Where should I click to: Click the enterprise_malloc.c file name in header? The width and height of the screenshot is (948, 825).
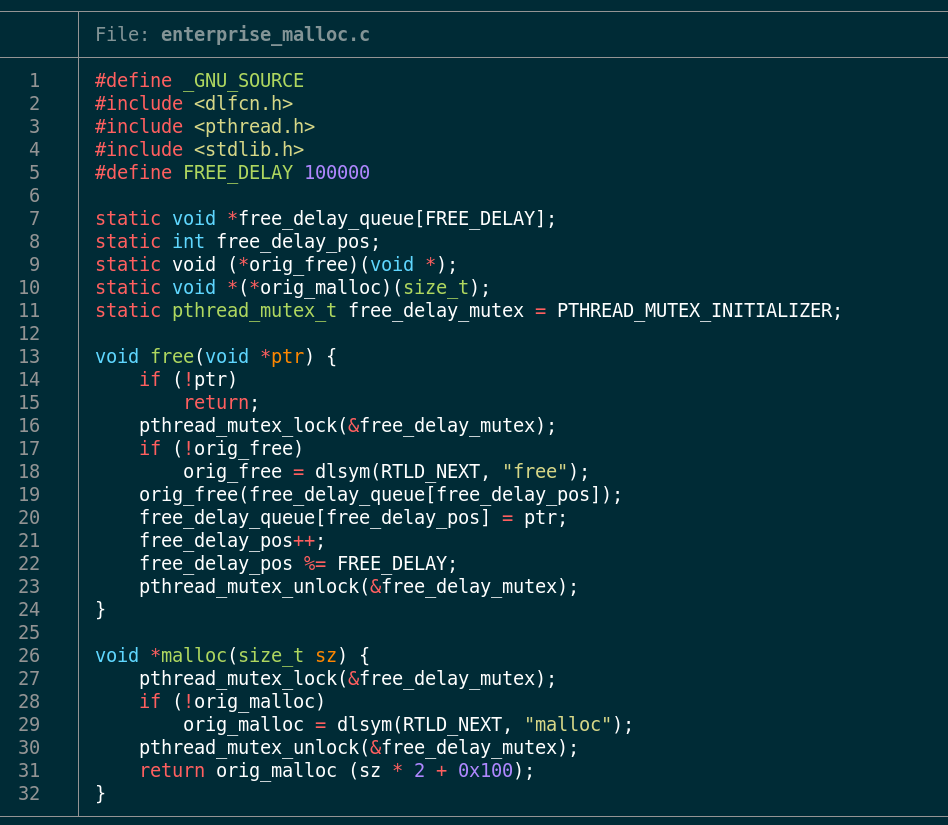[x=265, y=35]
